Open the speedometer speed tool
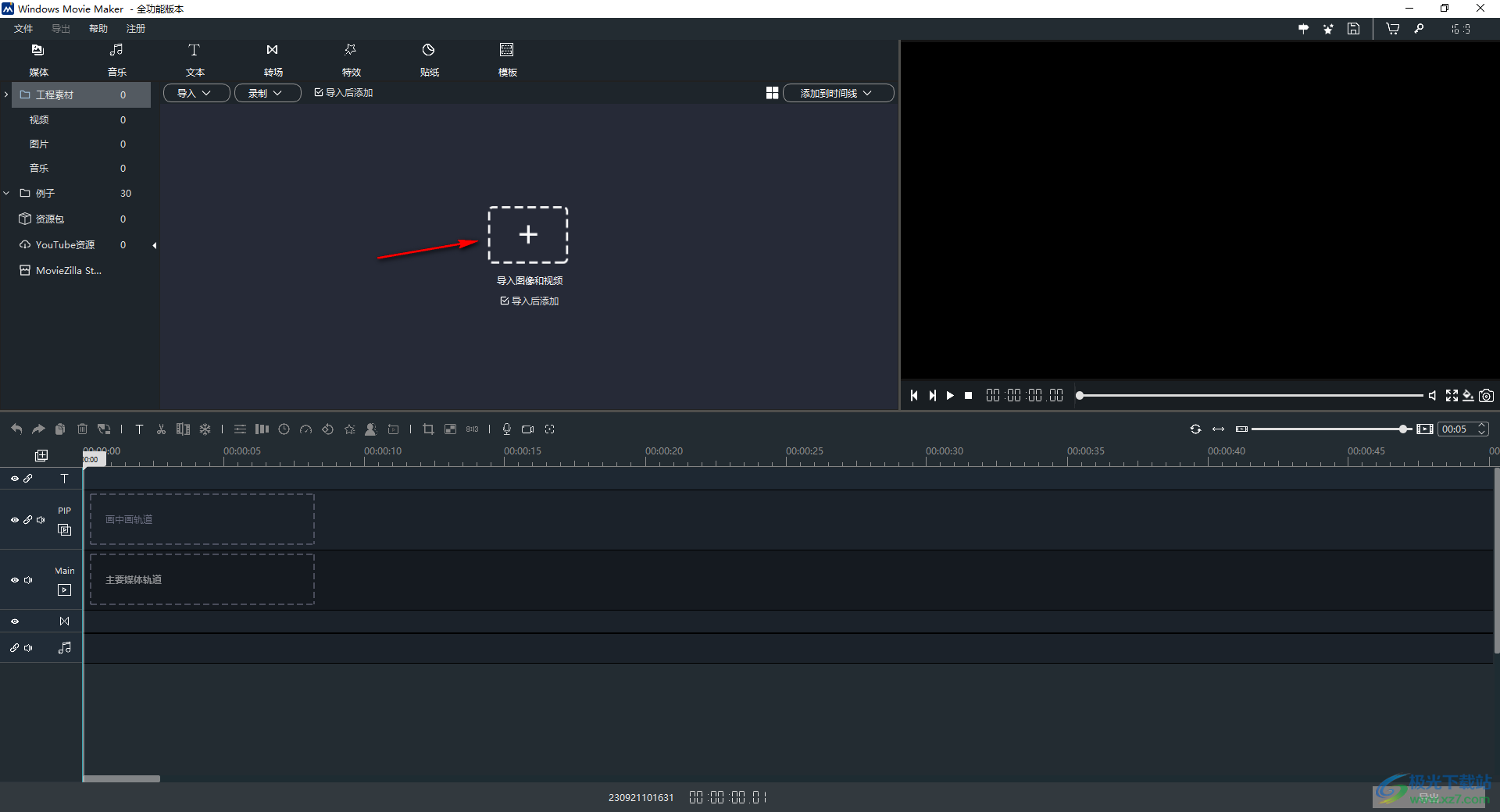1500x812 pixels. (306, 429)
